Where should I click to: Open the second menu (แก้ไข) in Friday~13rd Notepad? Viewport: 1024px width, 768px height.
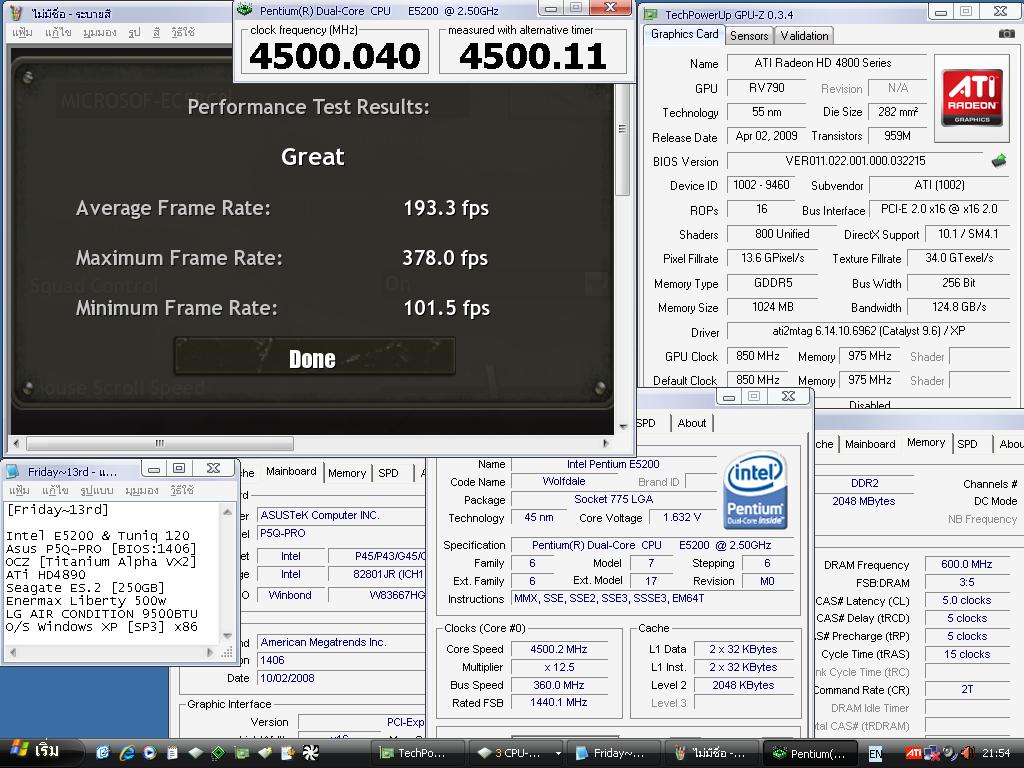(x=56, y=490)
